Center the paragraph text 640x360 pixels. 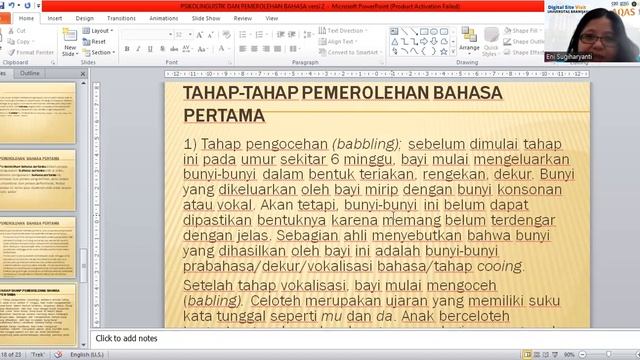point(254,49)
